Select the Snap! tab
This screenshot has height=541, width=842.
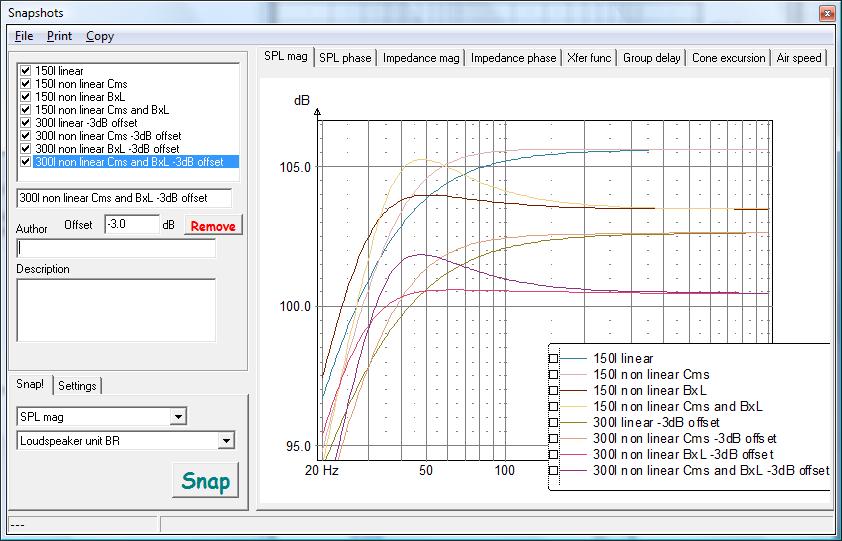tap(30, 384)
